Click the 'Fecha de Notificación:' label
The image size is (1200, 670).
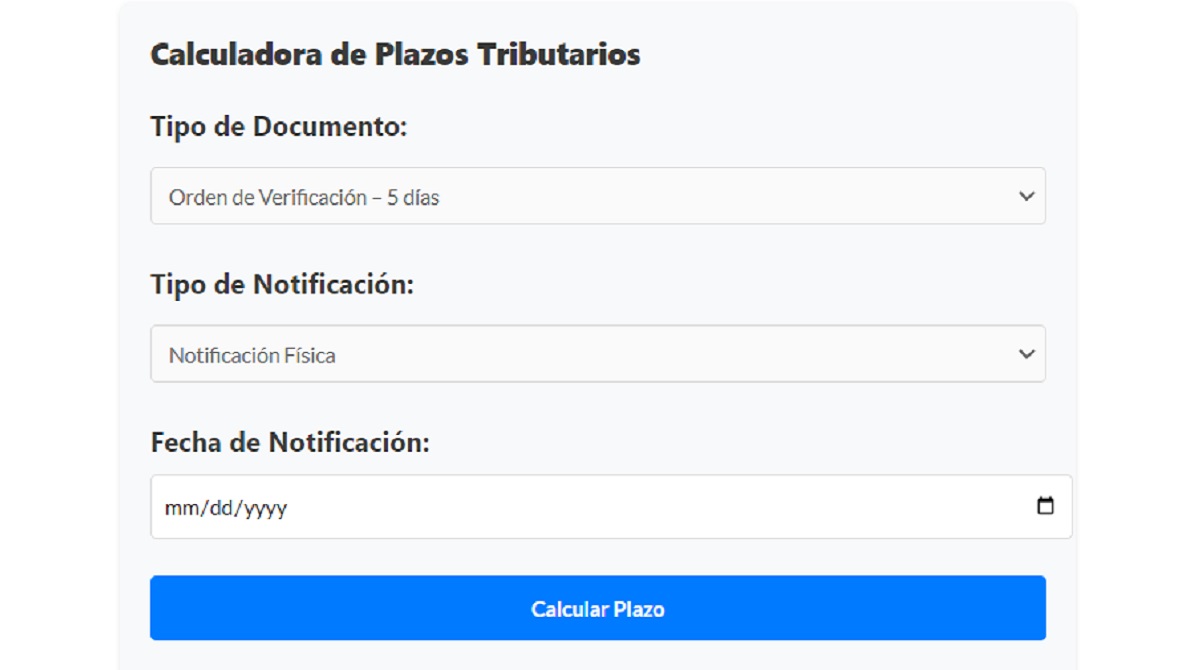(289, 442)
